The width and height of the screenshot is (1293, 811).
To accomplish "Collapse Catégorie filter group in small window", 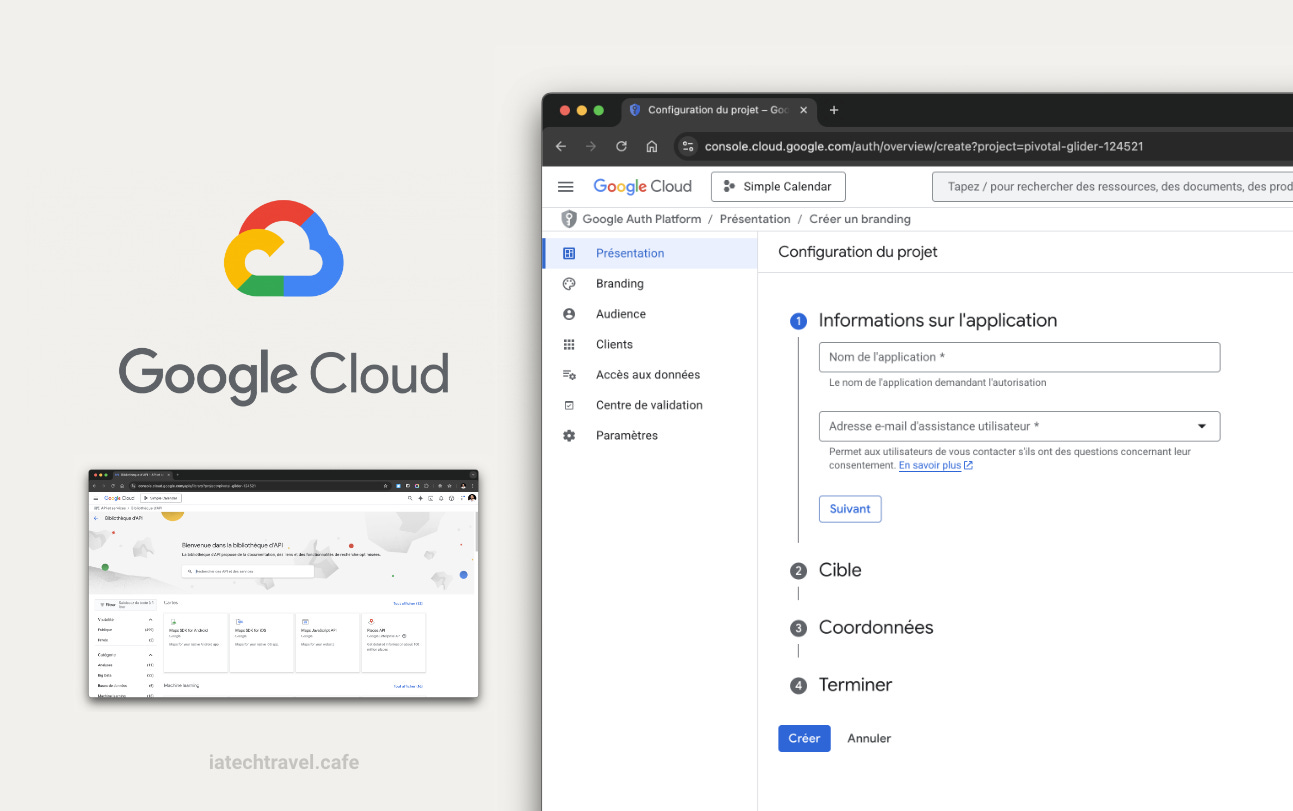I will [150, 655].
